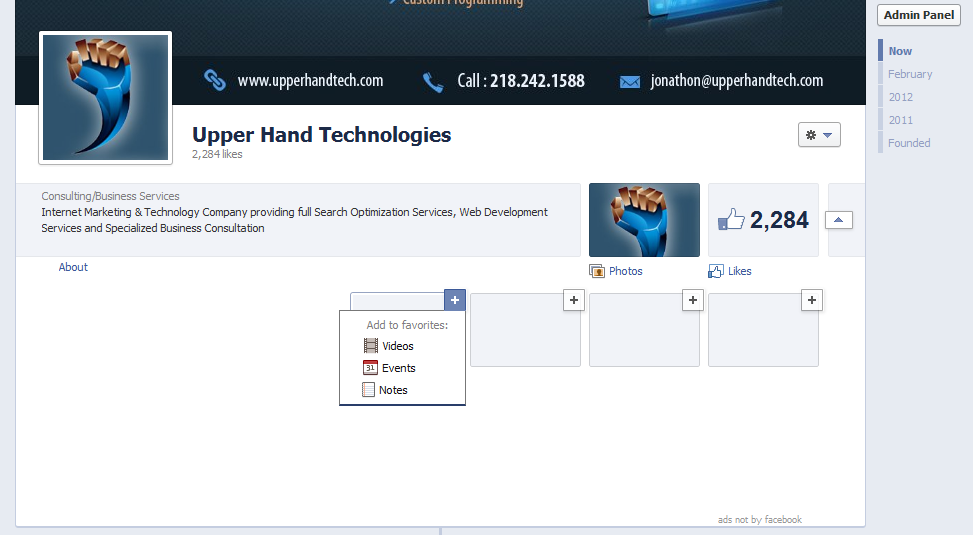
Task: Open the gear settings dropdown
Action: tap(819, 135)
